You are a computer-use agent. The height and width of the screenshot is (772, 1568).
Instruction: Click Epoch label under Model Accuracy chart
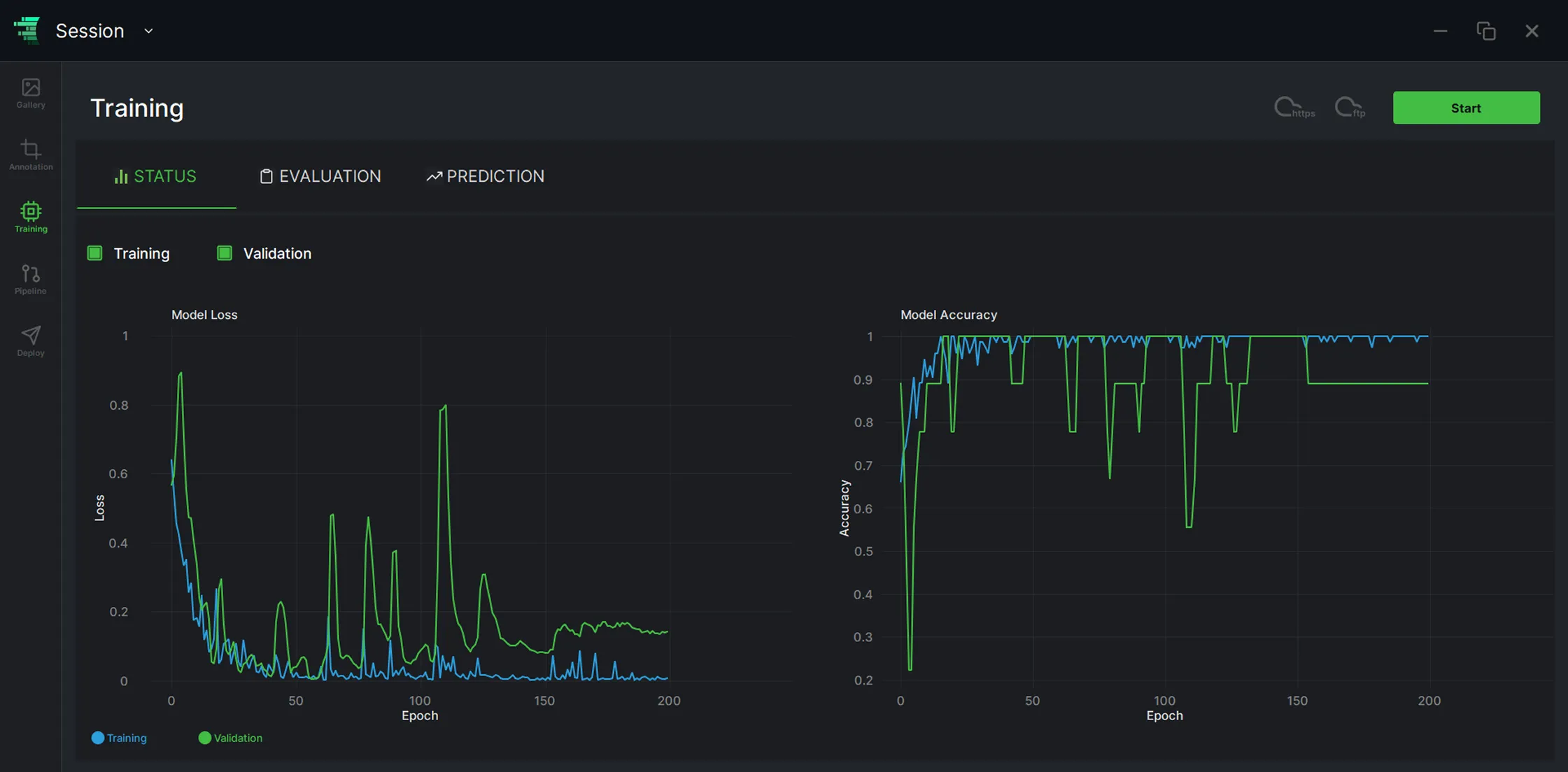coord(1164,715)
